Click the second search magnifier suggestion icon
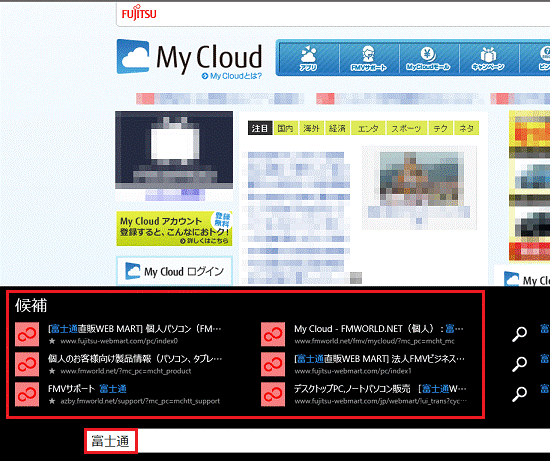The width and height of the screenshot is (550, 461). pos(519,364)
